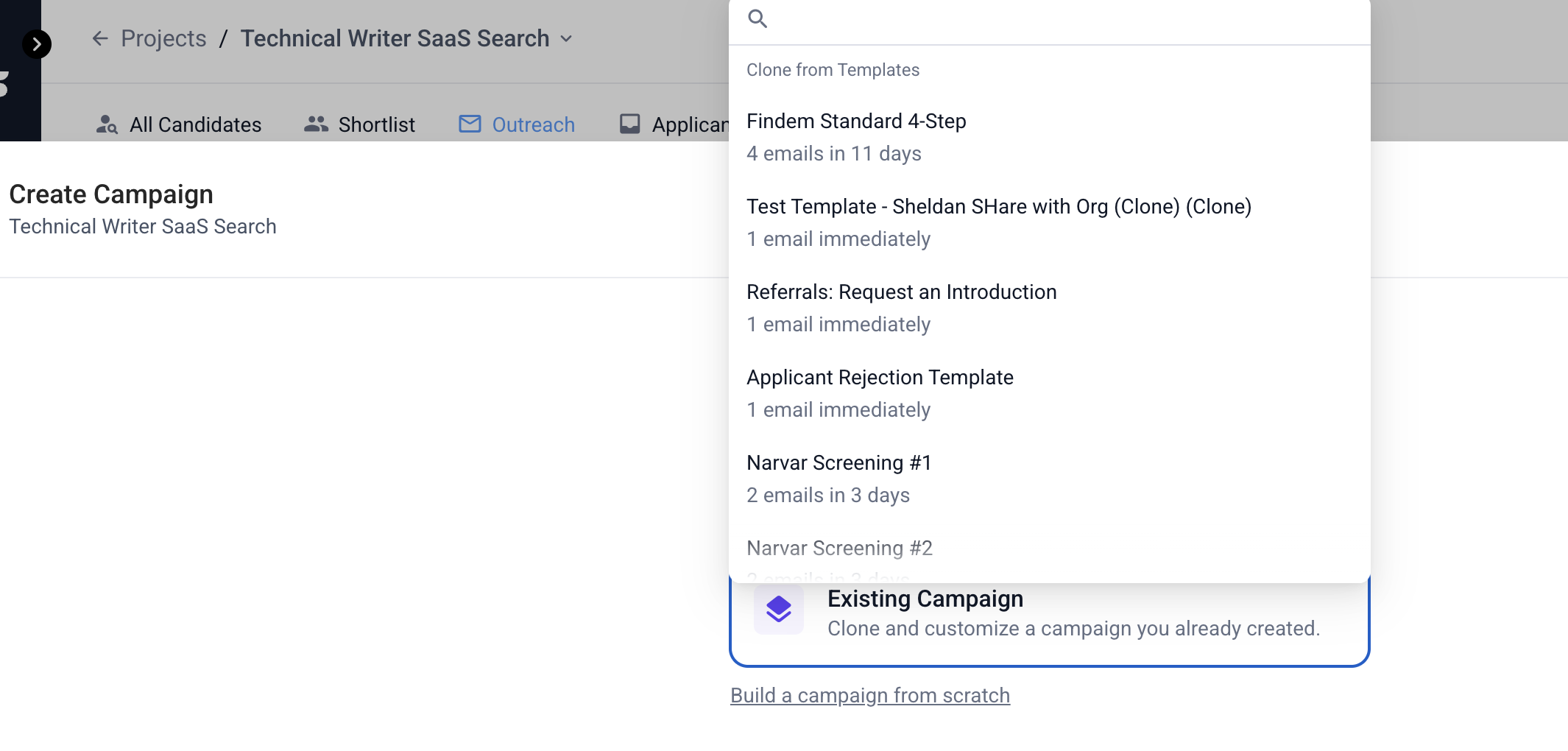Image resolution: width=1568 pixels, height=751 pixels.
Task: Open the Outreach tab
Action: click(x=517, y=124)
